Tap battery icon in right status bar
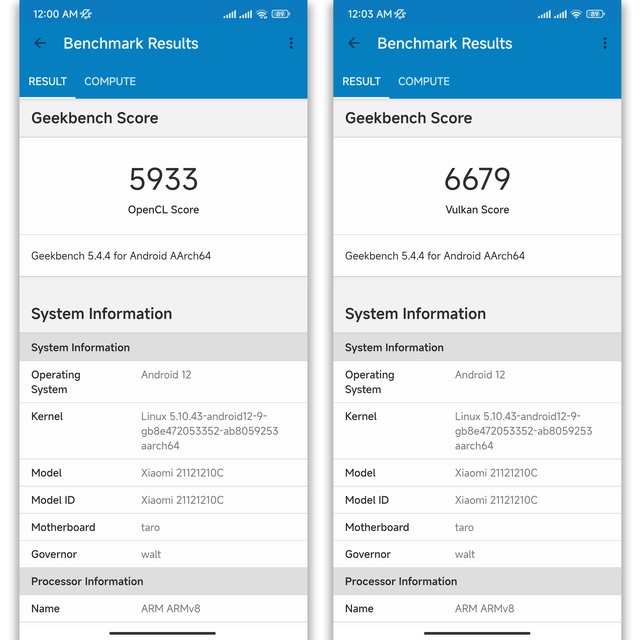 595,14
